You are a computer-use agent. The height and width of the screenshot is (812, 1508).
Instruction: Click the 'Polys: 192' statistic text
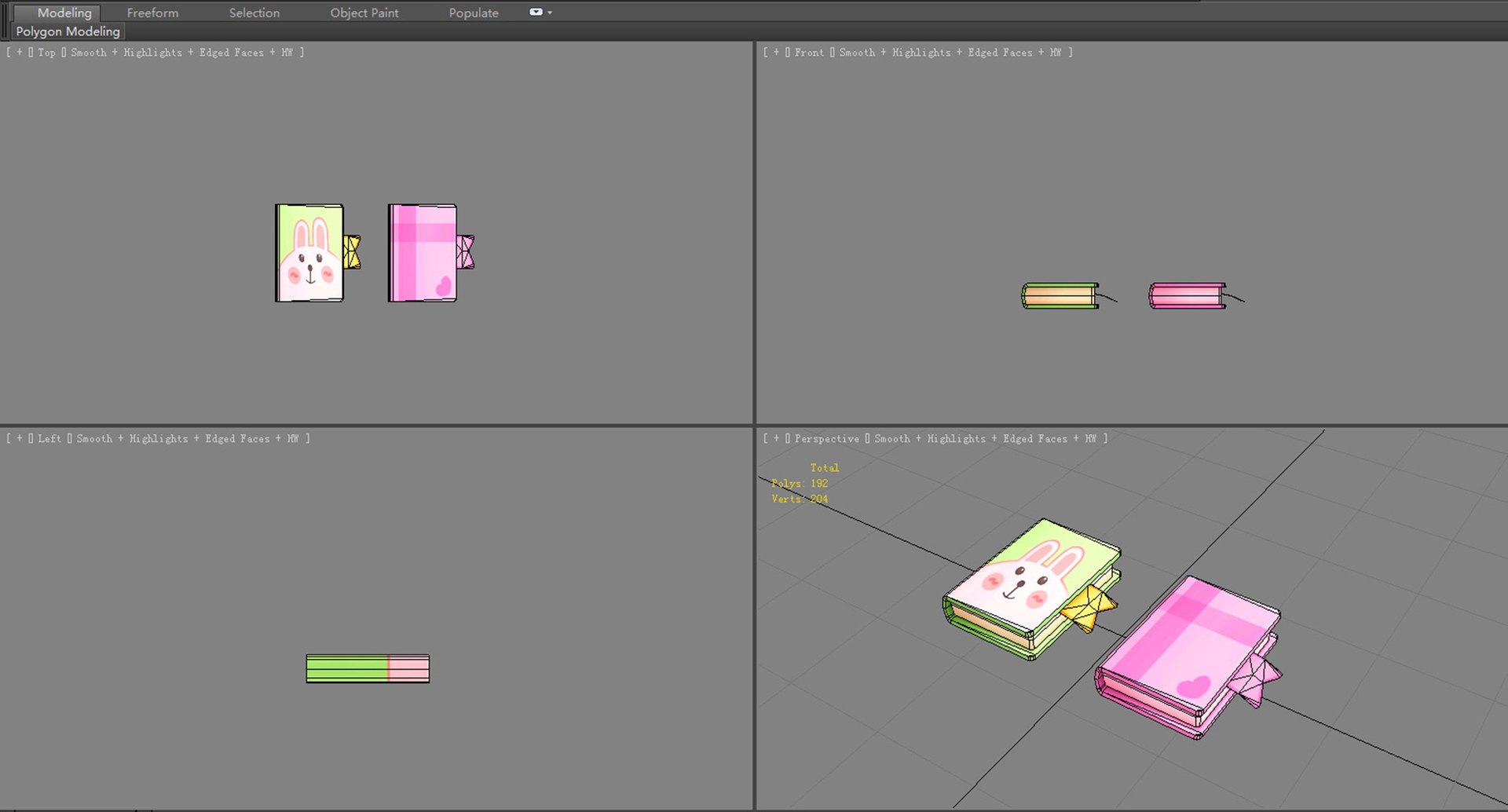(800, 484)
